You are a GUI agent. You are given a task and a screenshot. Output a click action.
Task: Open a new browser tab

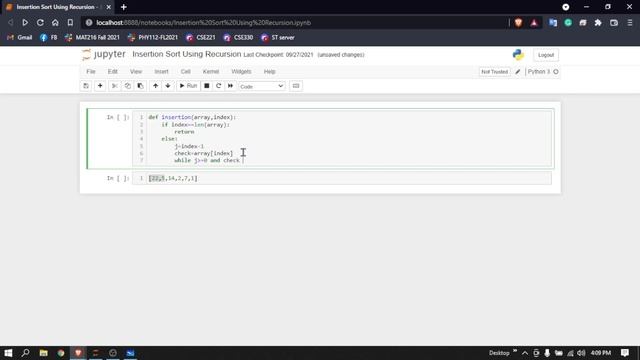tap(124, 7)
